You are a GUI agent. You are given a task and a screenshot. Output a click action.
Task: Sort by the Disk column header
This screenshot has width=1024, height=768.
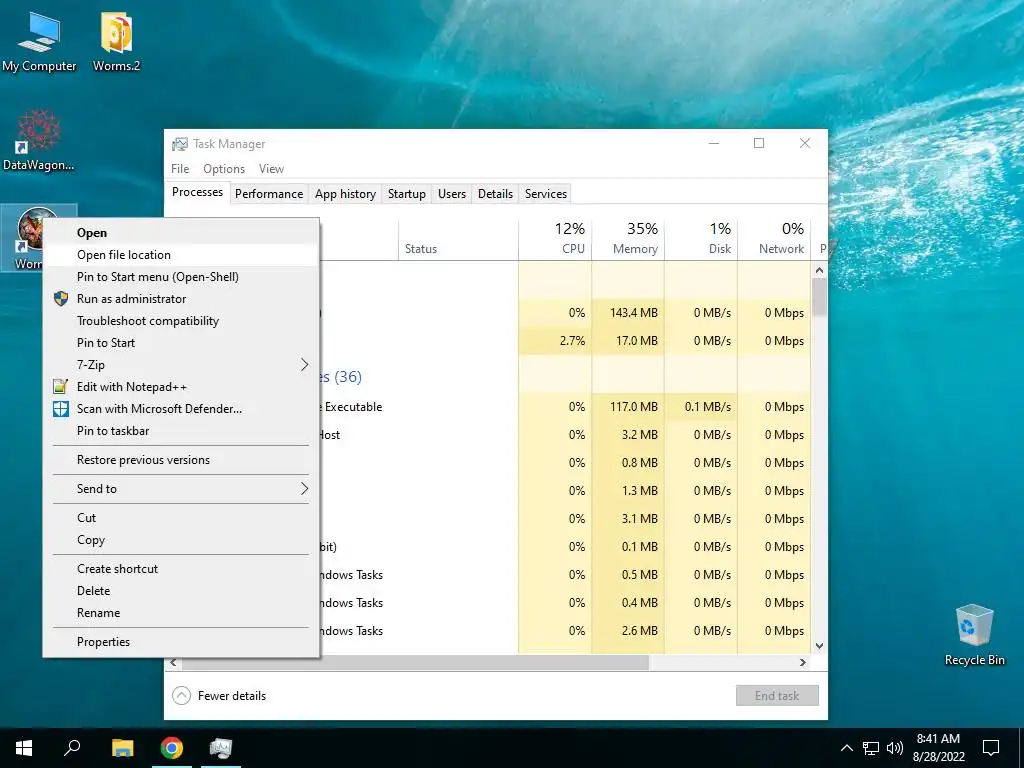click(701, 239)
